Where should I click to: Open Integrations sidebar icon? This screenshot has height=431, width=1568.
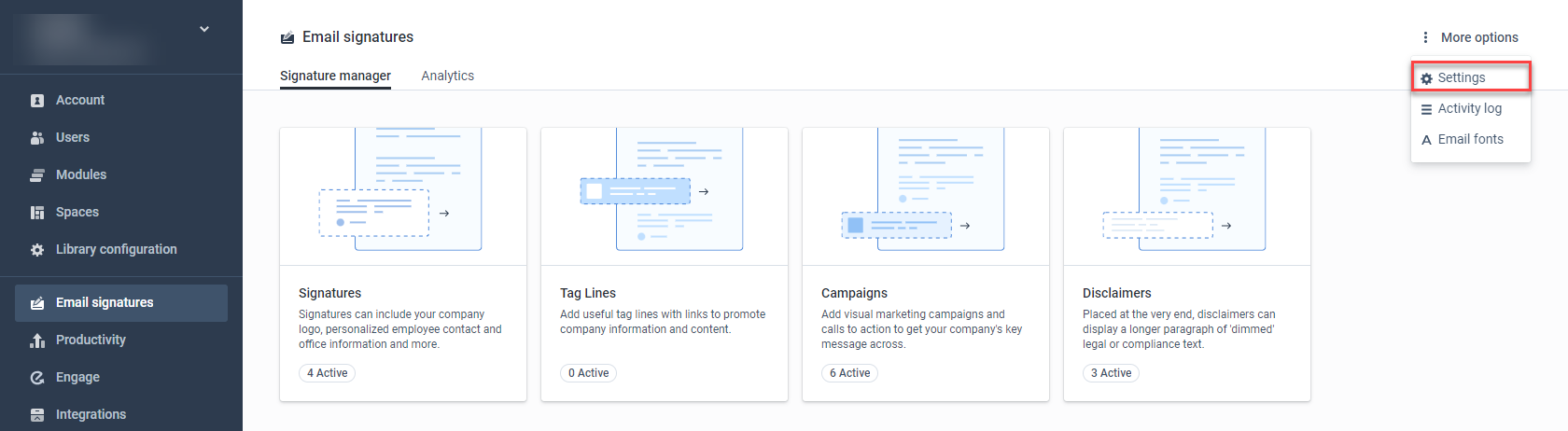[x=37, y=415]
